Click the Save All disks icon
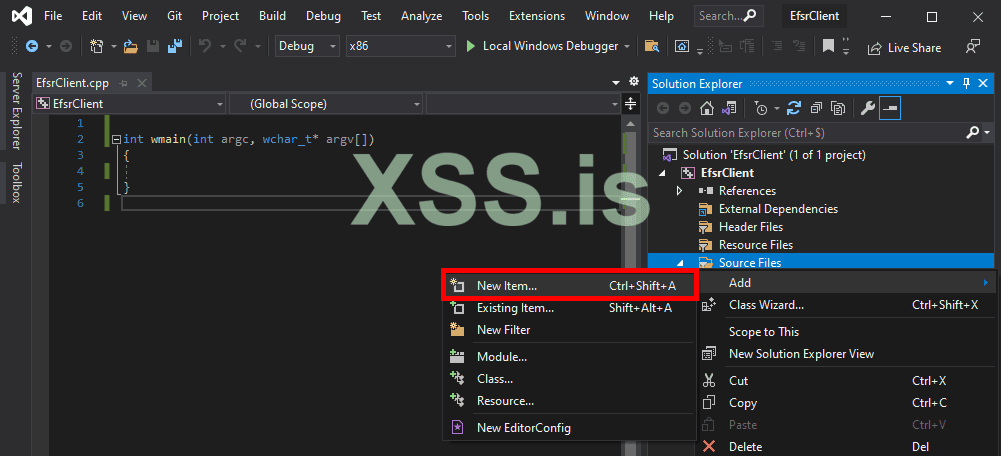The image size is (1001, 456). [x=174, y=46]
